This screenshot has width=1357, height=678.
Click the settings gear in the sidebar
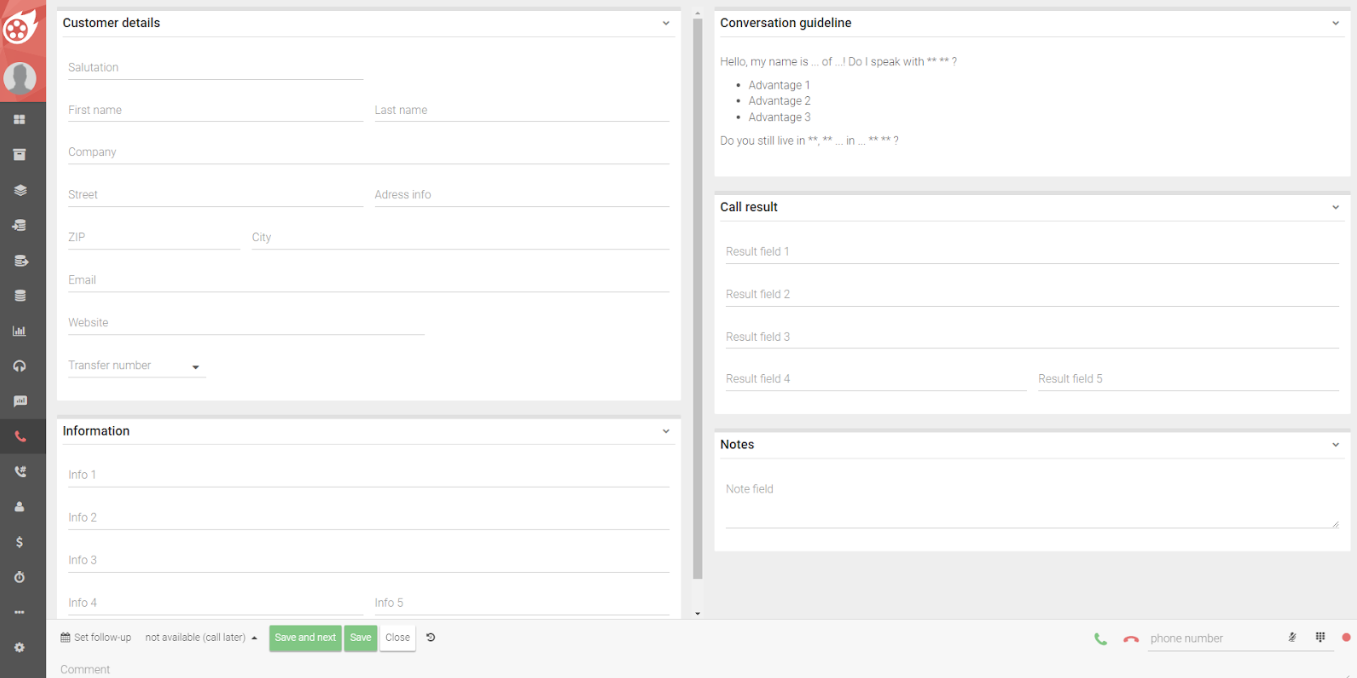[19, 648]
